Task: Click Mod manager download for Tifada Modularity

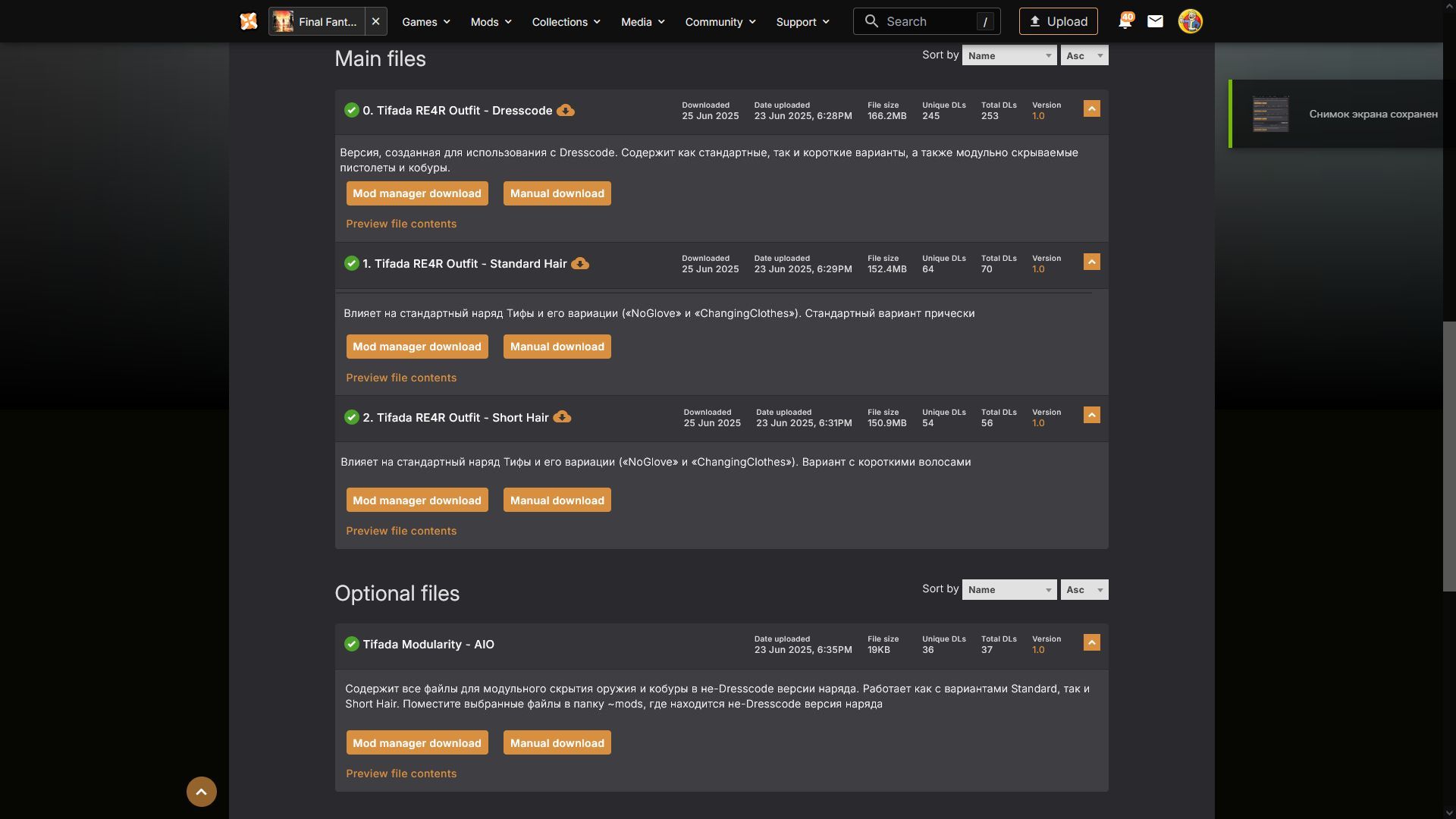Action: [x=417, y=742]
